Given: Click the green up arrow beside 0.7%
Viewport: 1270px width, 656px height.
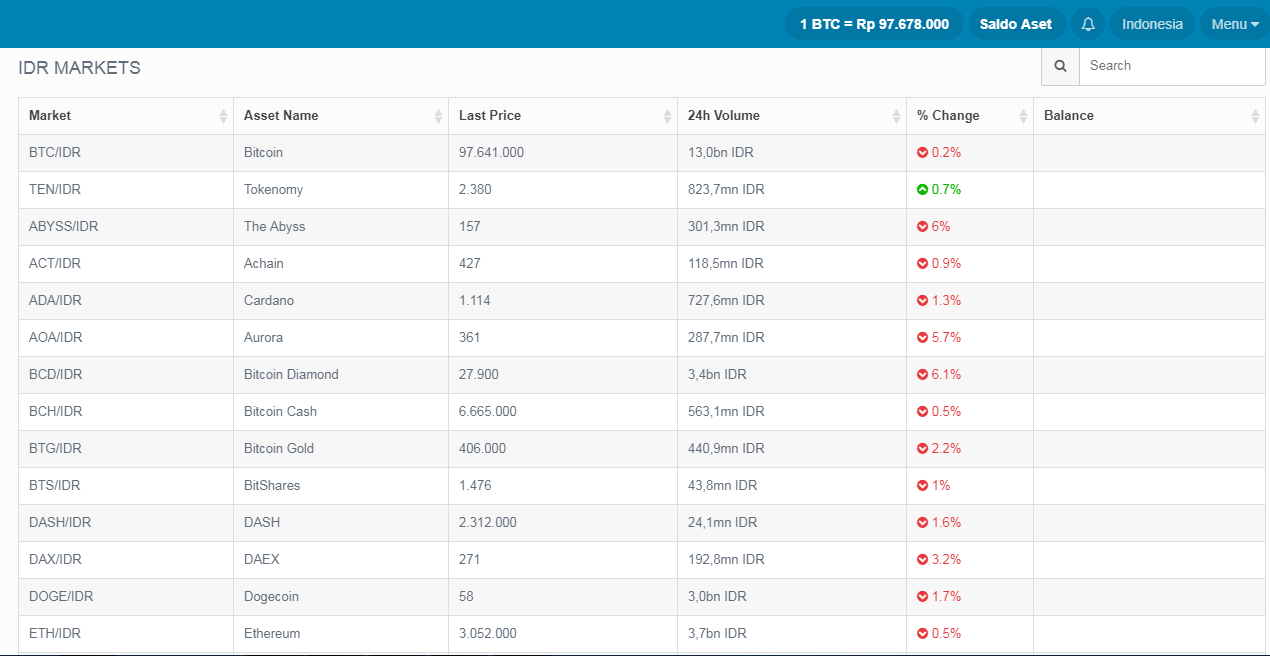Looking at the screenshot, I should point(922,190).
